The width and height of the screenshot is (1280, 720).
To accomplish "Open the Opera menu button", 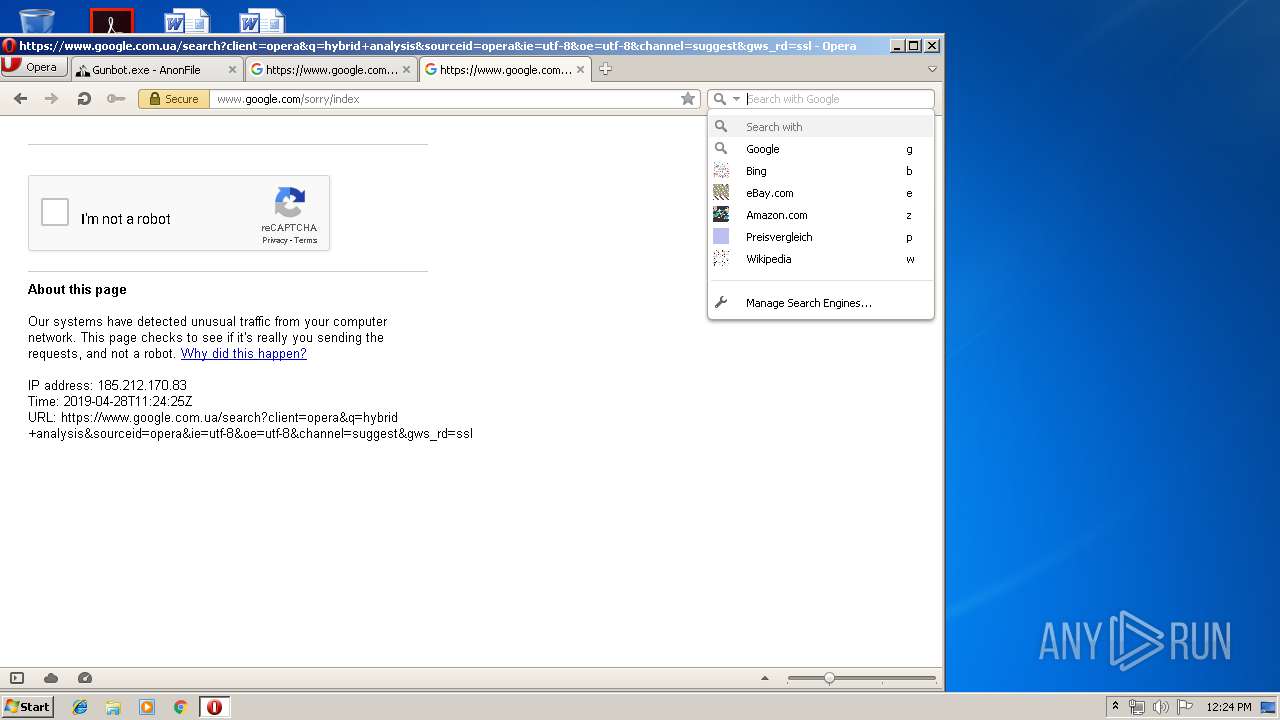I will 34,68.
